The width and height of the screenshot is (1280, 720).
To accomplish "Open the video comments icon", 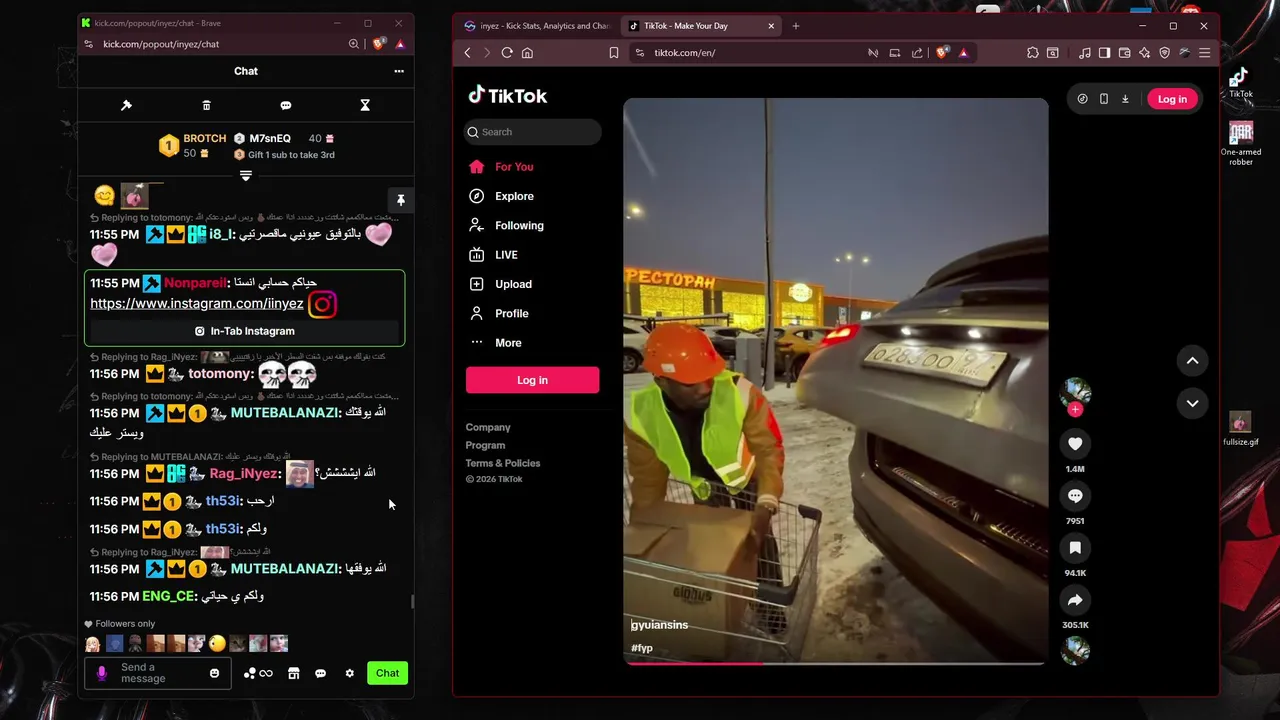I will [x=1075, y=496].
